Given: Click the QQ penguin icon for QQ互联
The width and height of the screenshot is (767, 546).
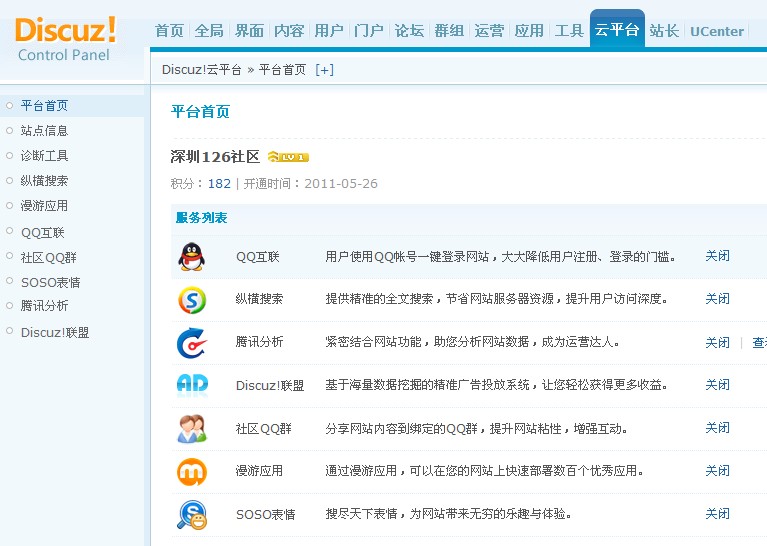Looking at the screenshot, I should point(191,257).
